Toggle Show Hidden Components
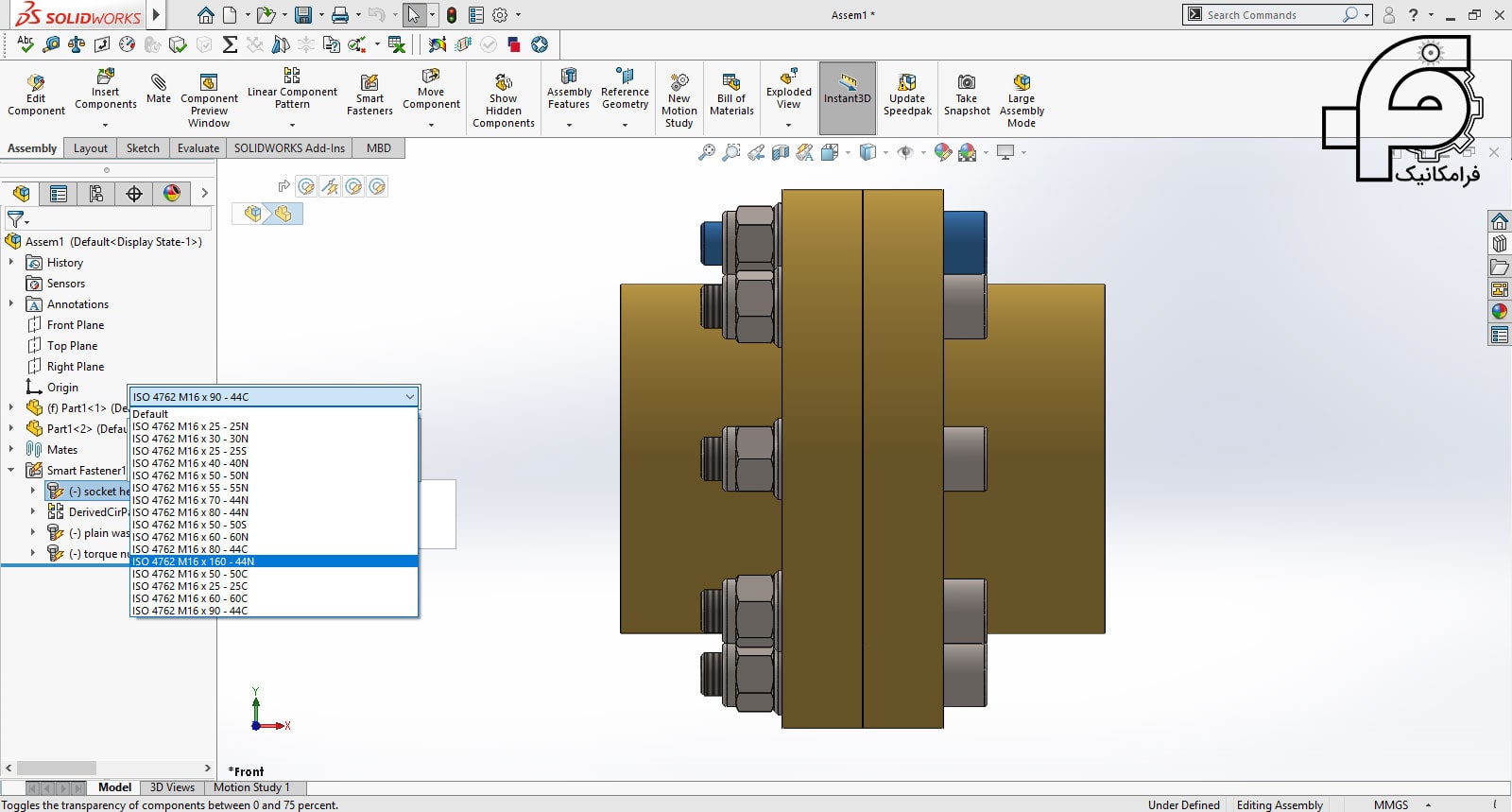The image size is (1512, 812). [x=503, y=83]
